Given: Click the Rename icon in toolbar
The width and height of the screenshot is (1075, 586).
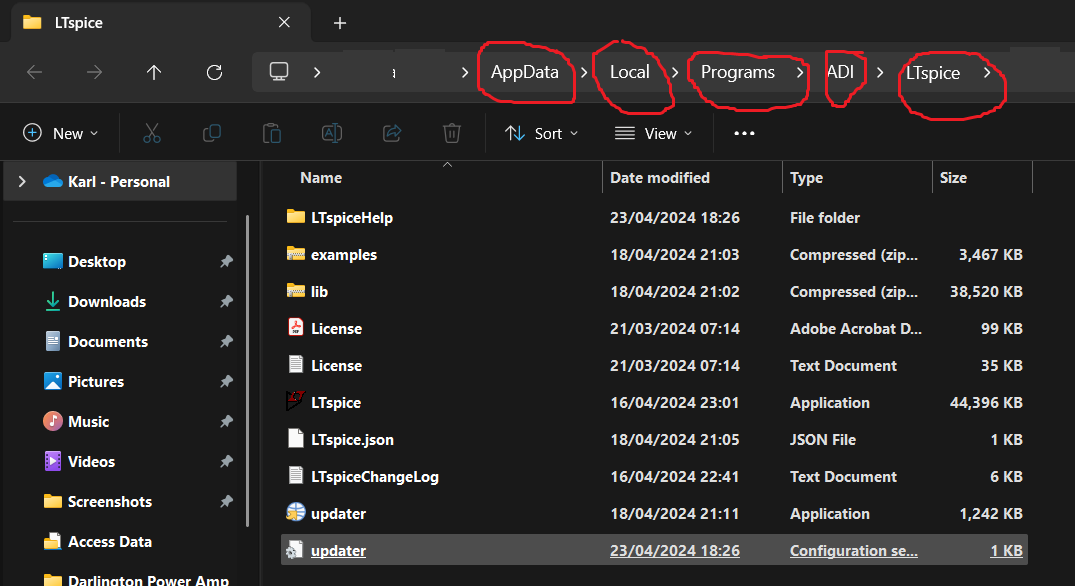Looking at the screenshot, I should pos(332,133).
